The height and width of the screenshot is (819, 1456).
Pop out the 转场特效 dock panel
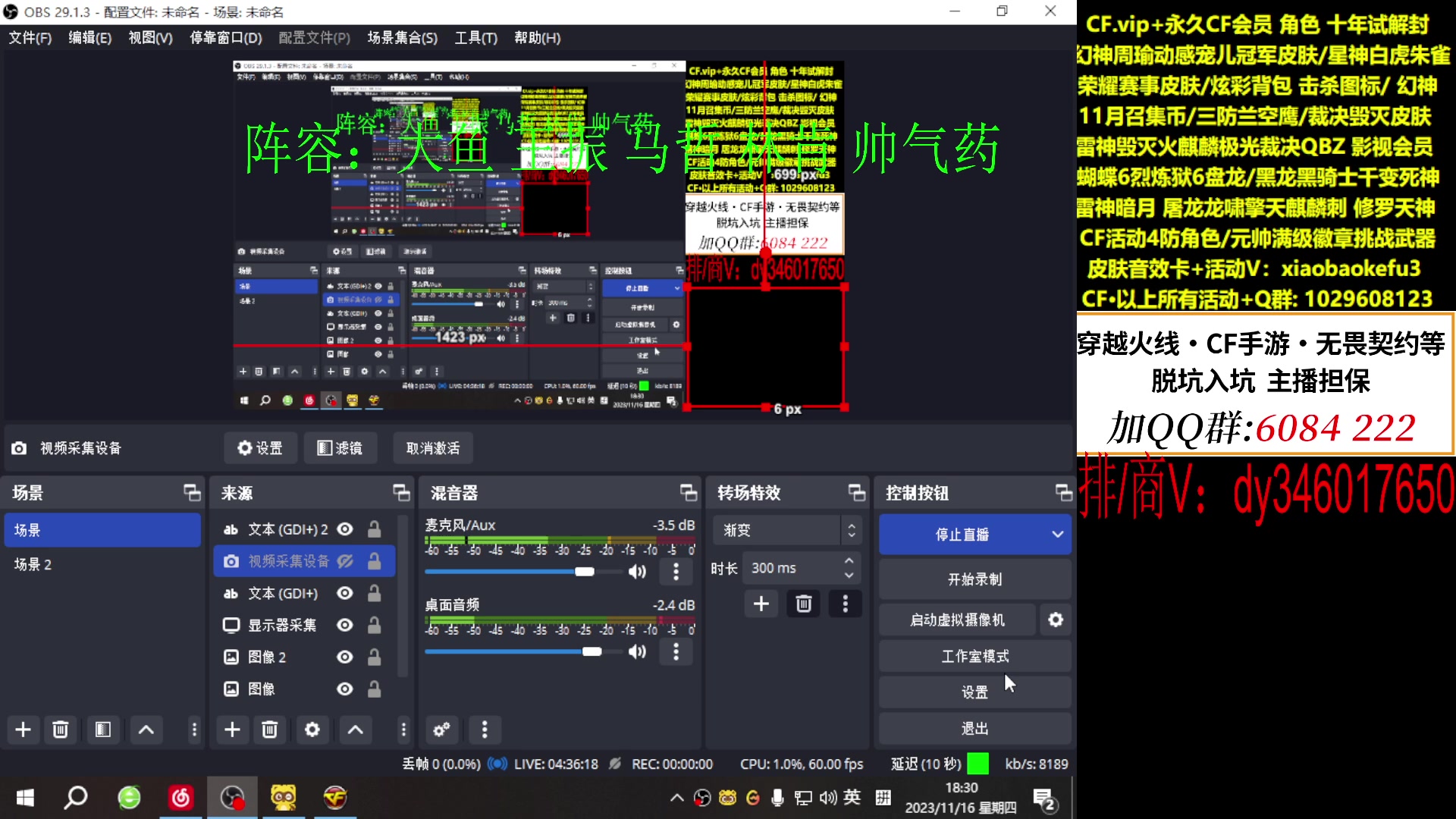click(857, 493)
